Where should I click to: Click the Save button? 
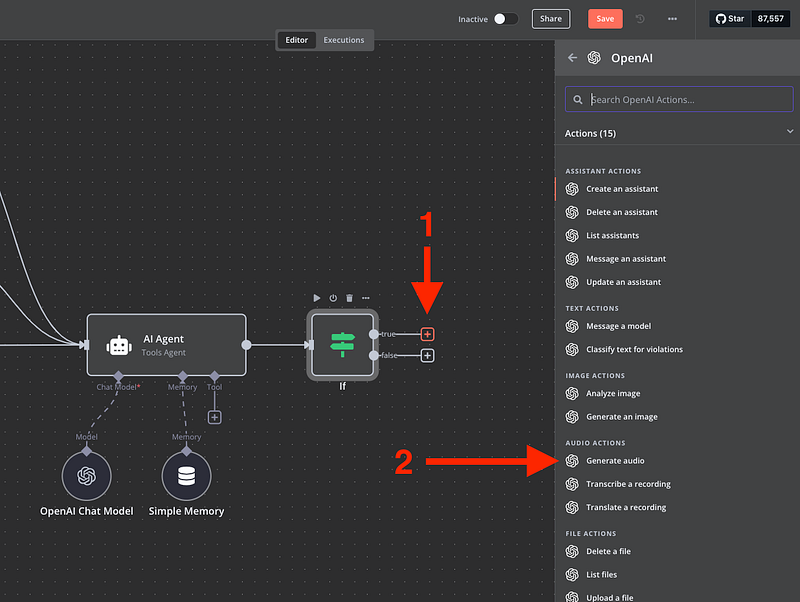point(605,19)
